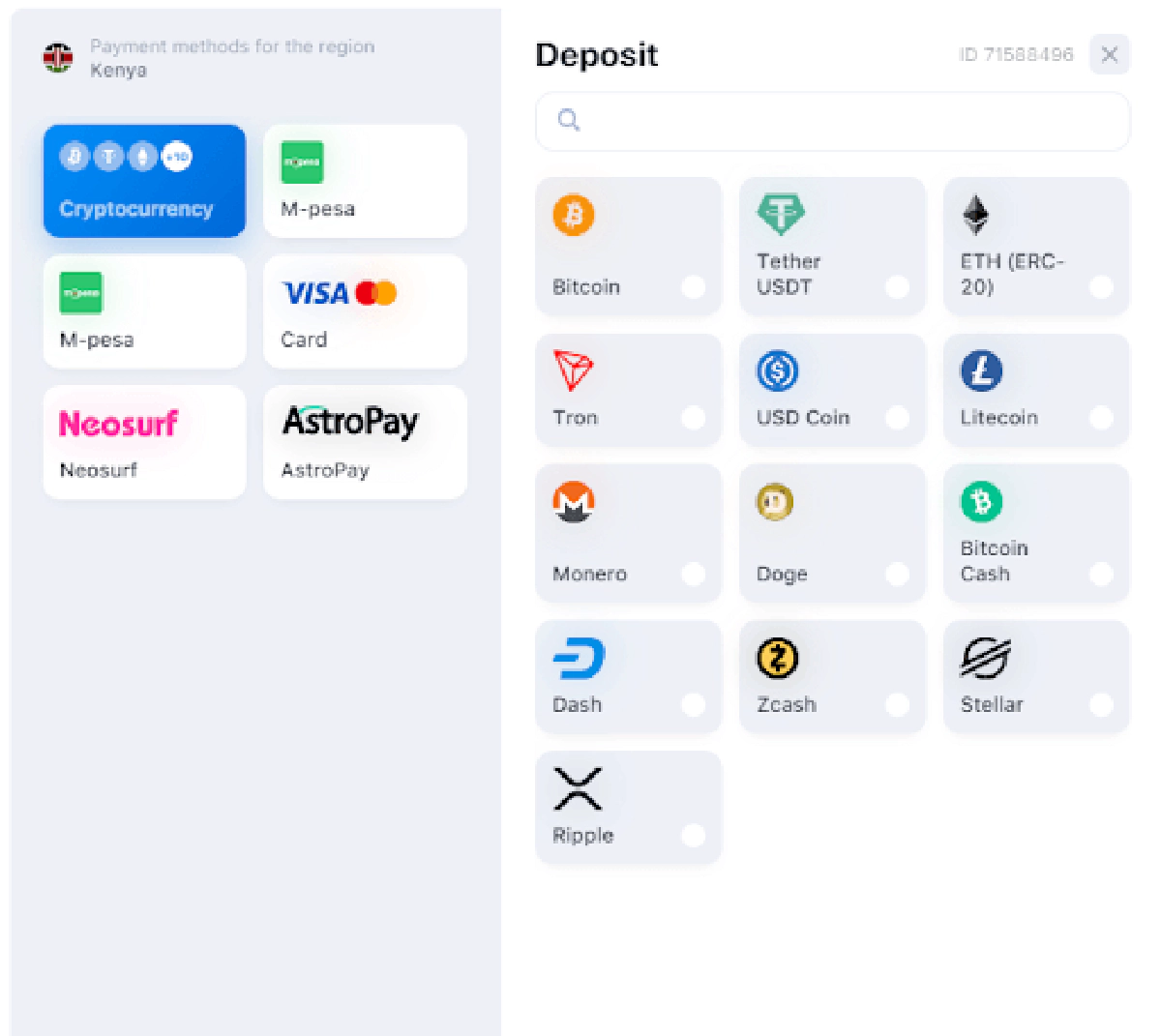The height and width of the screenshot is (1036, 1161).
Task: Click the Doge coin logo icon
Action: pos(775,502)
